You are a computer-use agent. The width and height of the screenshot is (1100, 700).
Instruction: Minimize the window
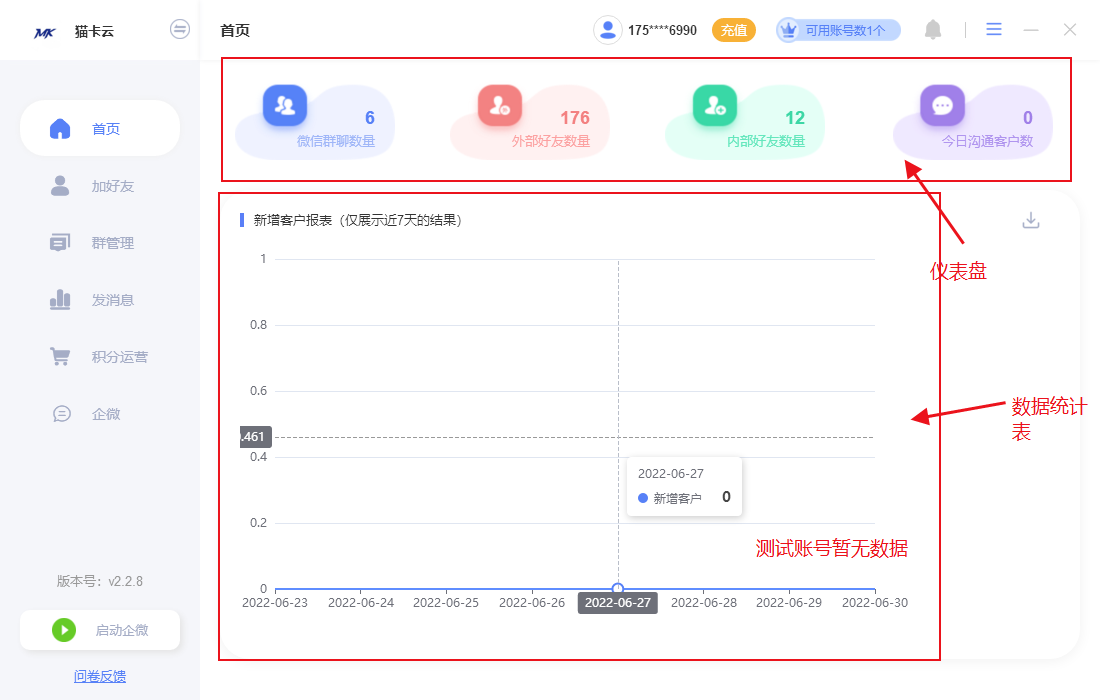tap(1031, 30)
